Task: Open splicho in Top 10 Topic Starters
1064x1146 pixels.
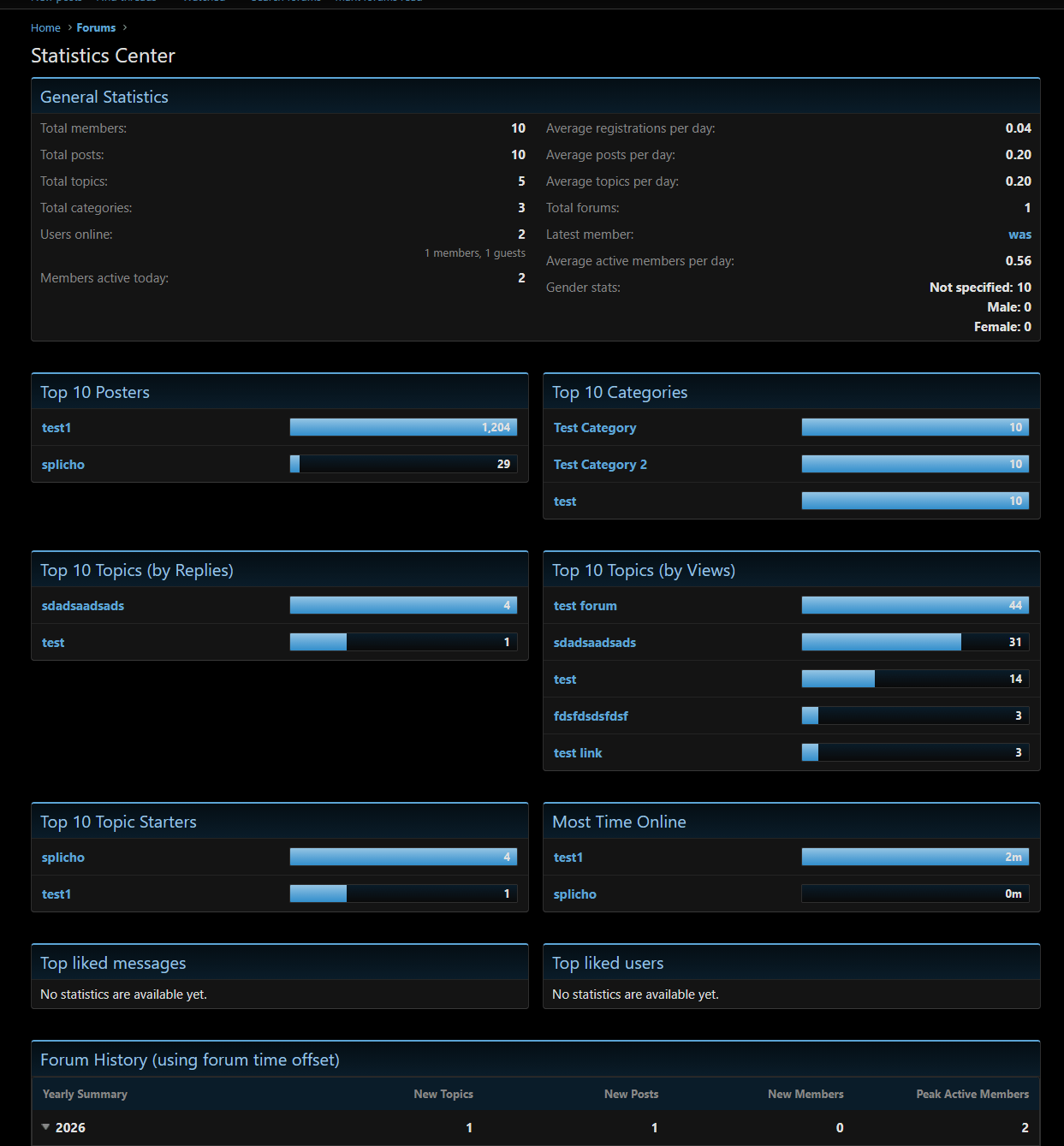Action: point(63,858)
